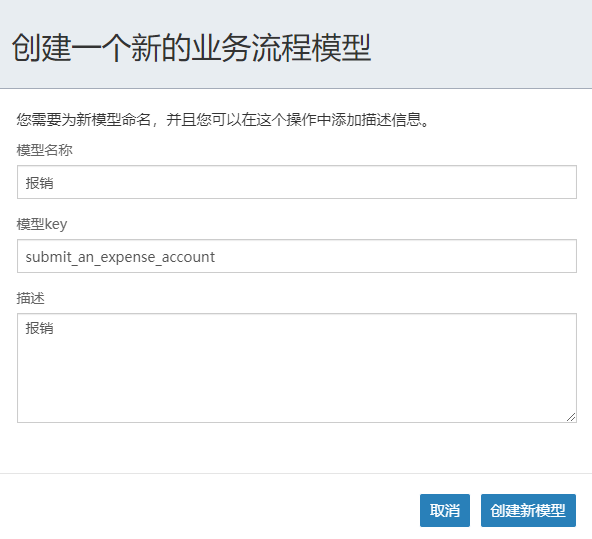This screenshot has width=592, height=539.
Task: Click the 模型名称 label
Action: [45, 150]
